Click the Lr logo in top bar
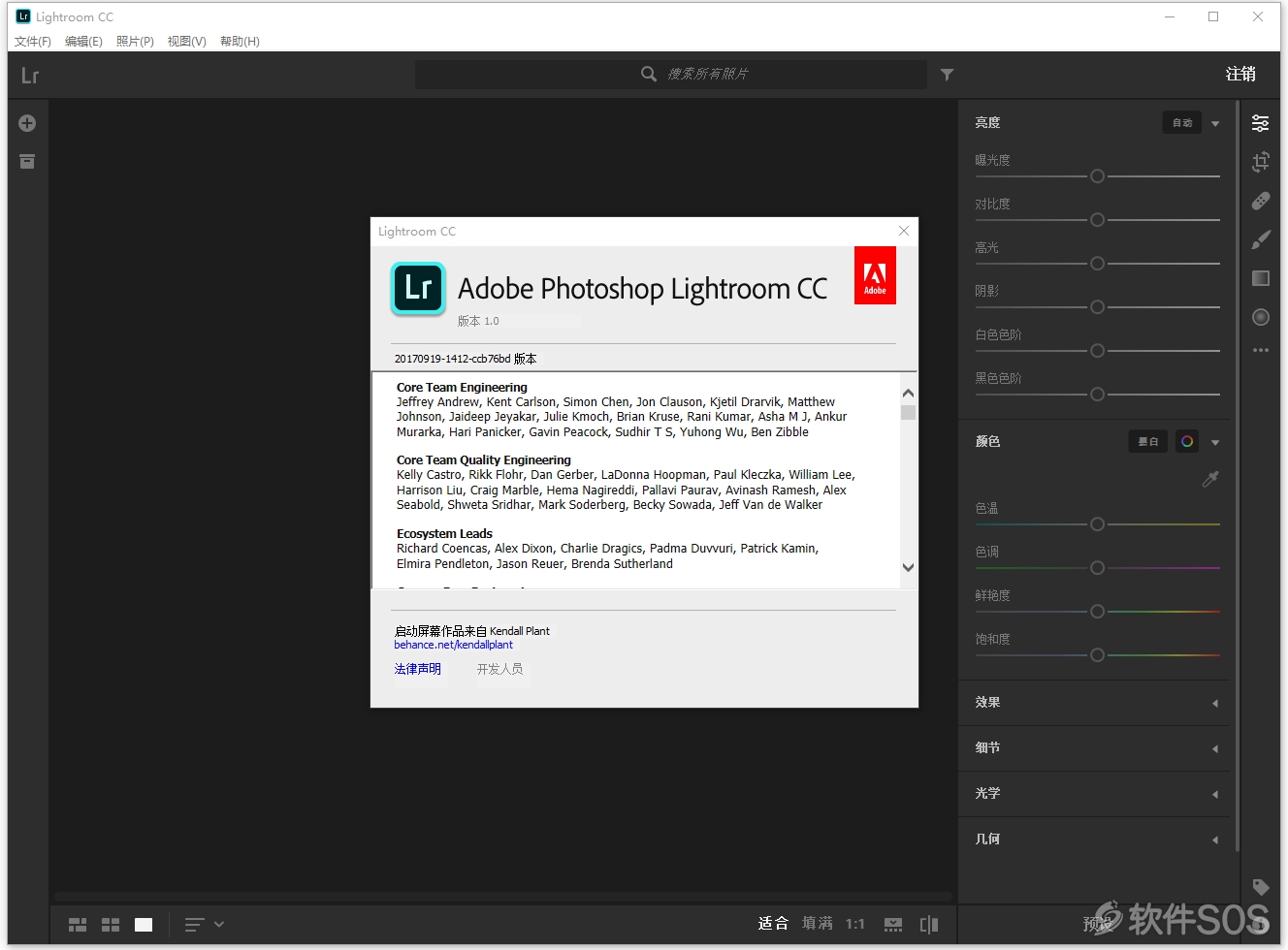Screen dimensions: 1288x950 point(30,76)
